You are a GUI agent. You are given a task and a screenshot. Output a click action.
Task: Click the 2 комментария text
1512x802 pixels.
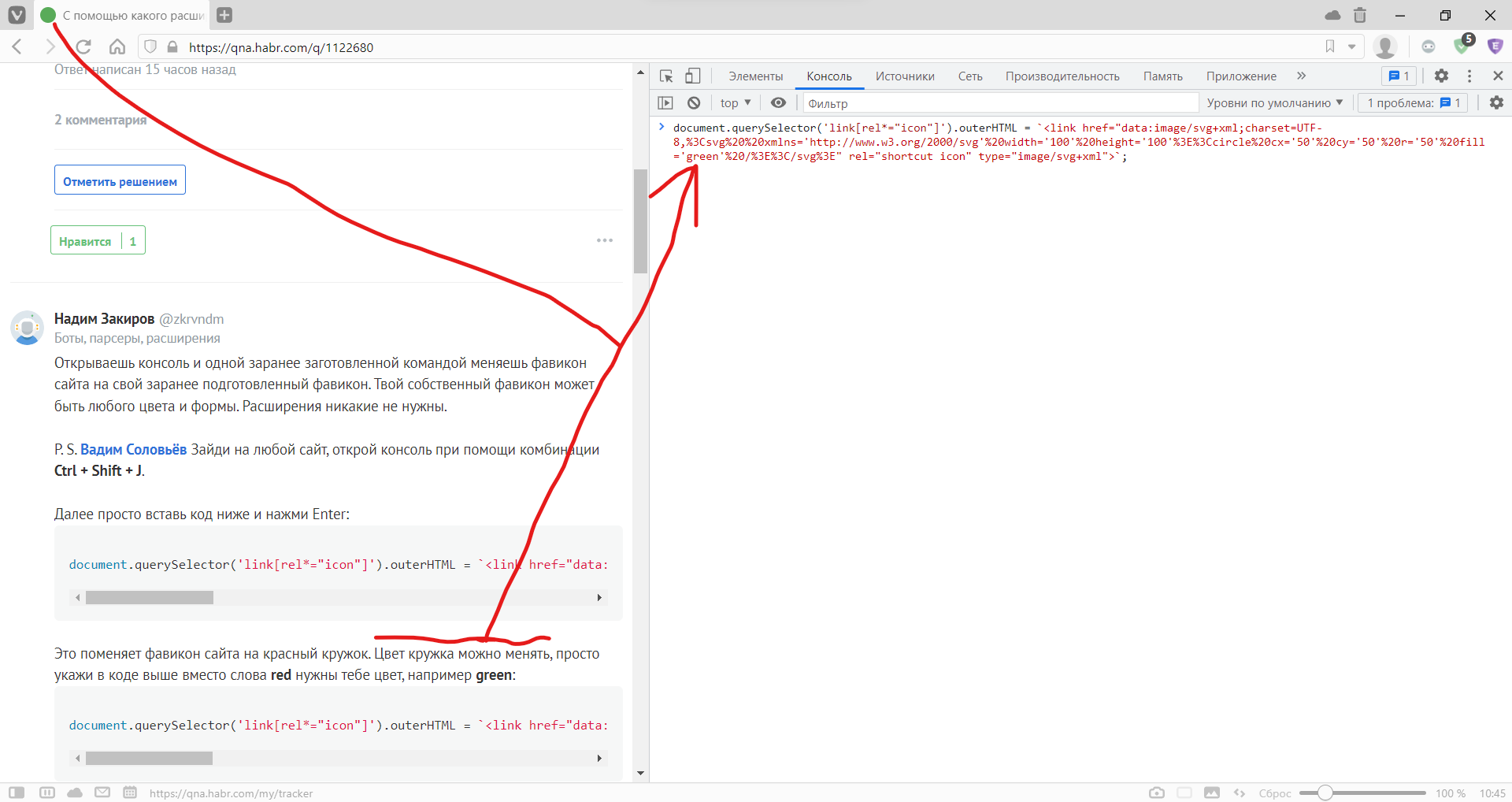click(100, 120)
